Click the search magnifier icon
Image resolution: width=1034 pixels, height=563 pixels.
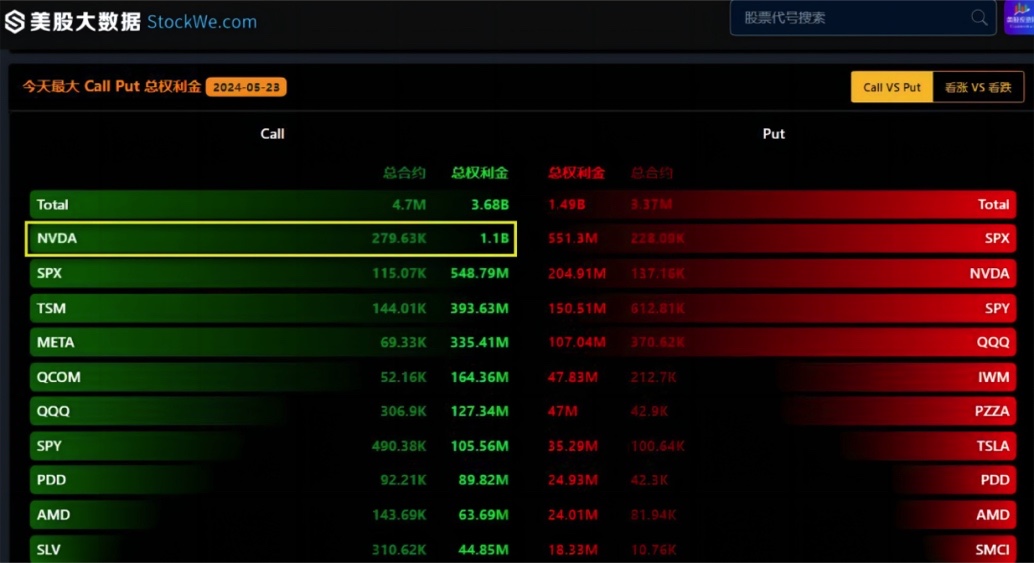point(979,18)
